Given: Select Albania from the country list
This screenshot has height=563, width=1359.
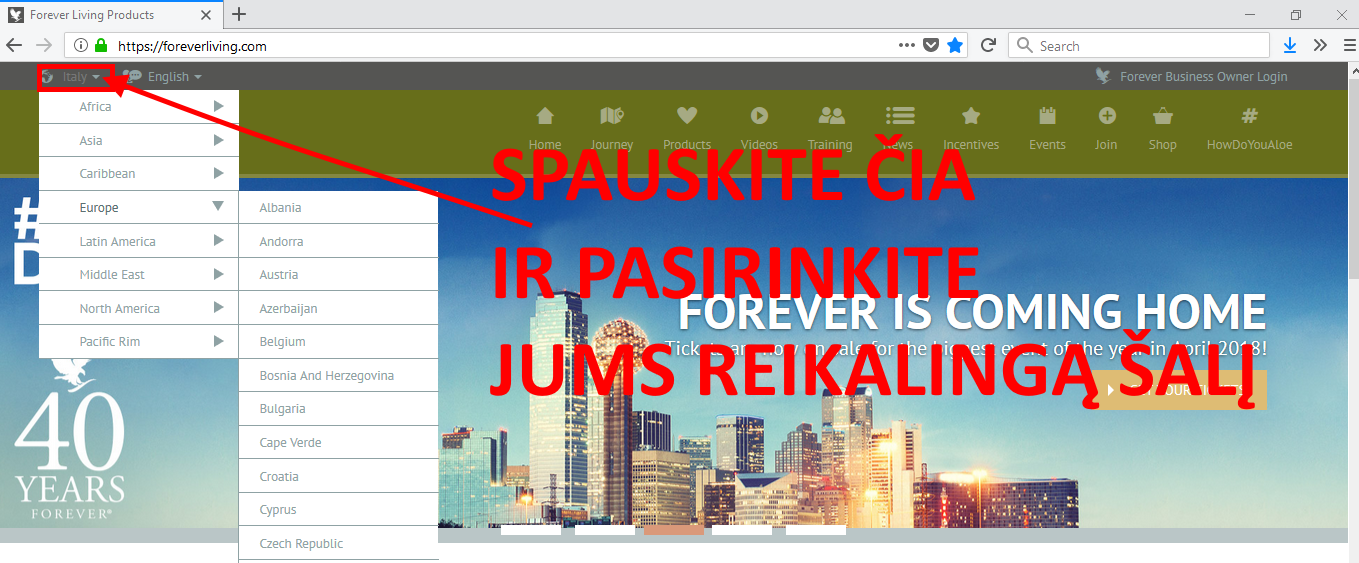Looking at the screenshot, I should [339, 208].
